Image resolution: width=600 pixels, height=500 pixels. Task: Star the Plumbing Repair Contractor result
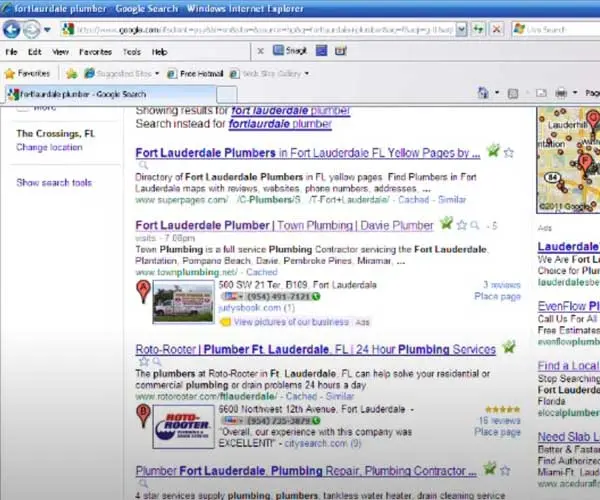click(505, 470)
